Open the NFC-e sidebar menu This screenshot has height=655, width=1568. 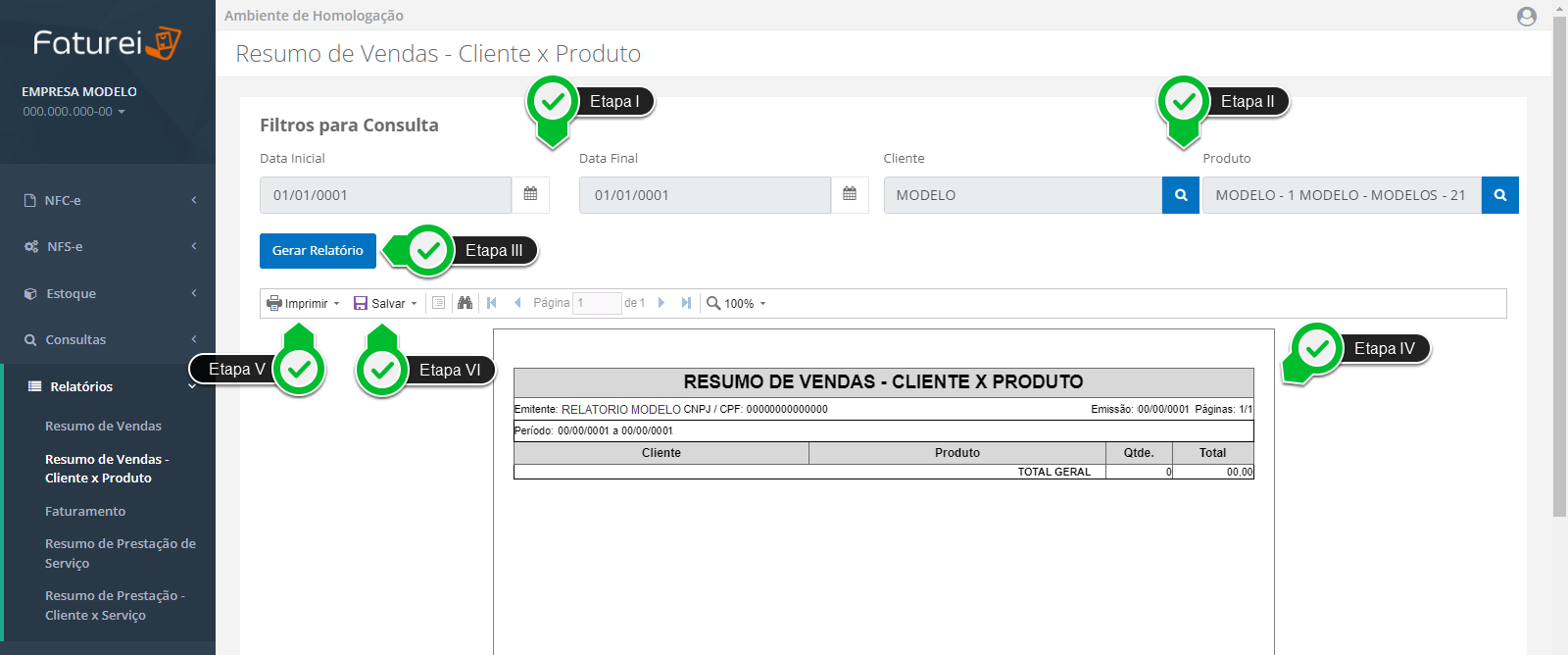coord(108,200)
